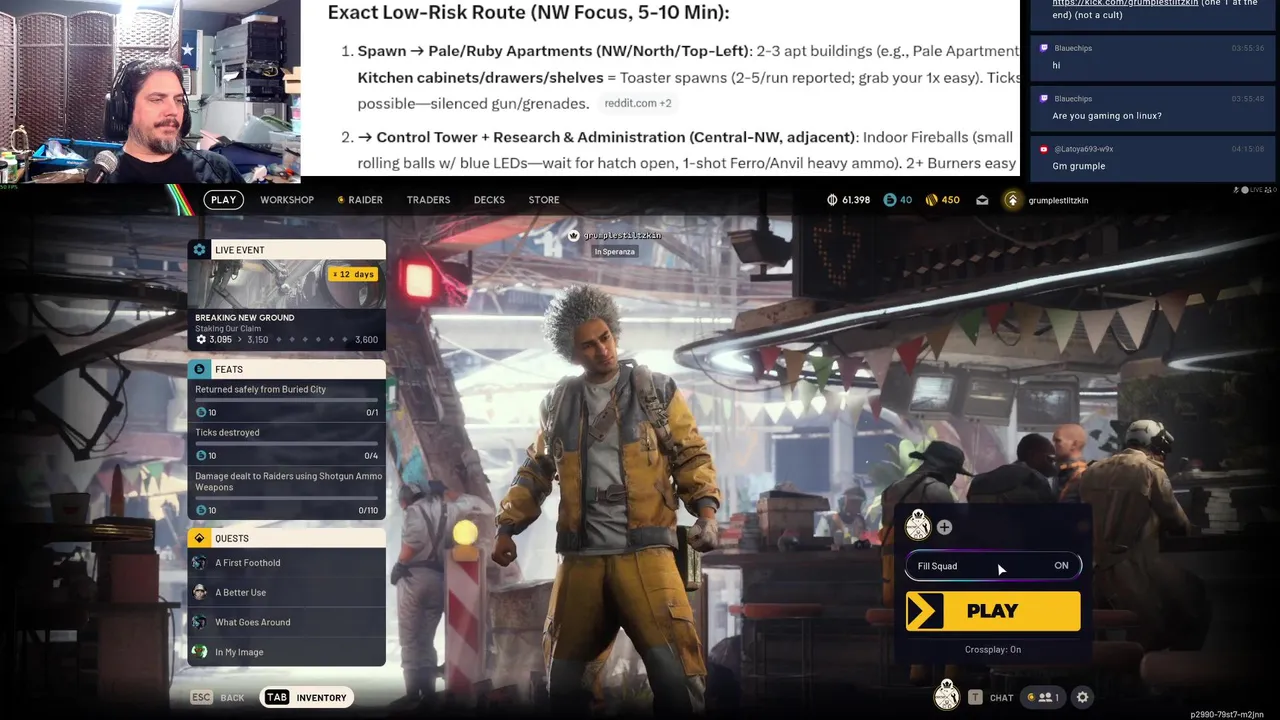The image size is (1280, 720).
Task: Click the A First Foothold quest giver portrait
Action: pyautogui.click(x=200, y=563)
